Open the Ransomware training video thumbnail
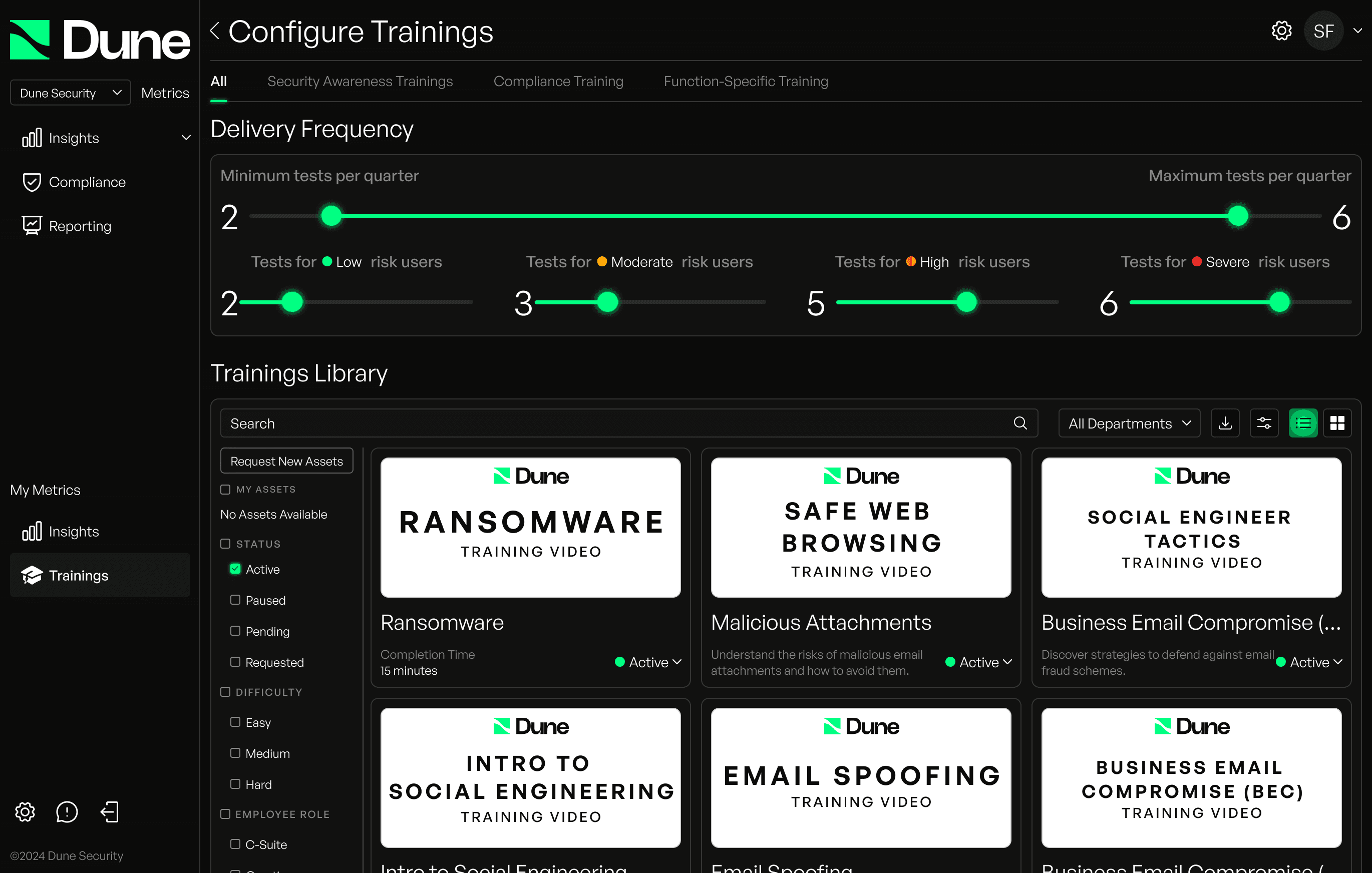This screenshot has height=873, width=1372. 530,527
